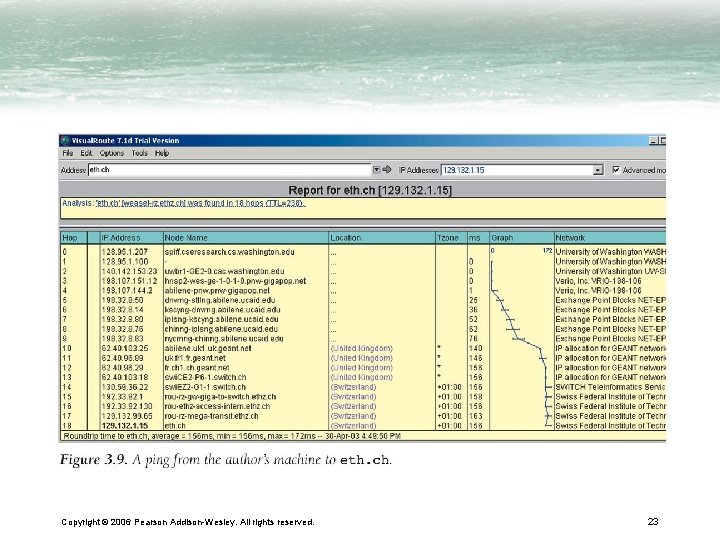
Task: Select node spiff.cseresearch.cs.washington.edu
Action: point(230,252)
